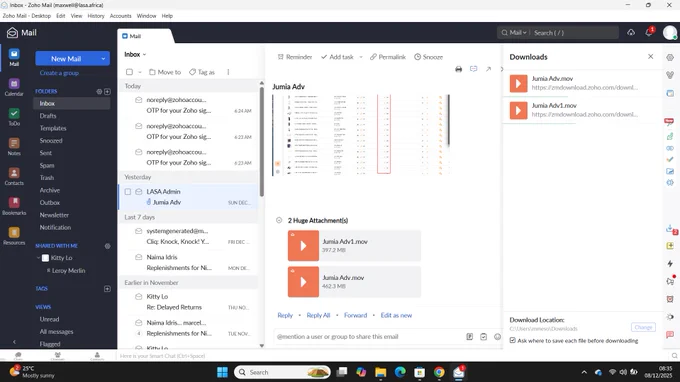Collapse the left sidebar arrow

(x=14, y=342)
